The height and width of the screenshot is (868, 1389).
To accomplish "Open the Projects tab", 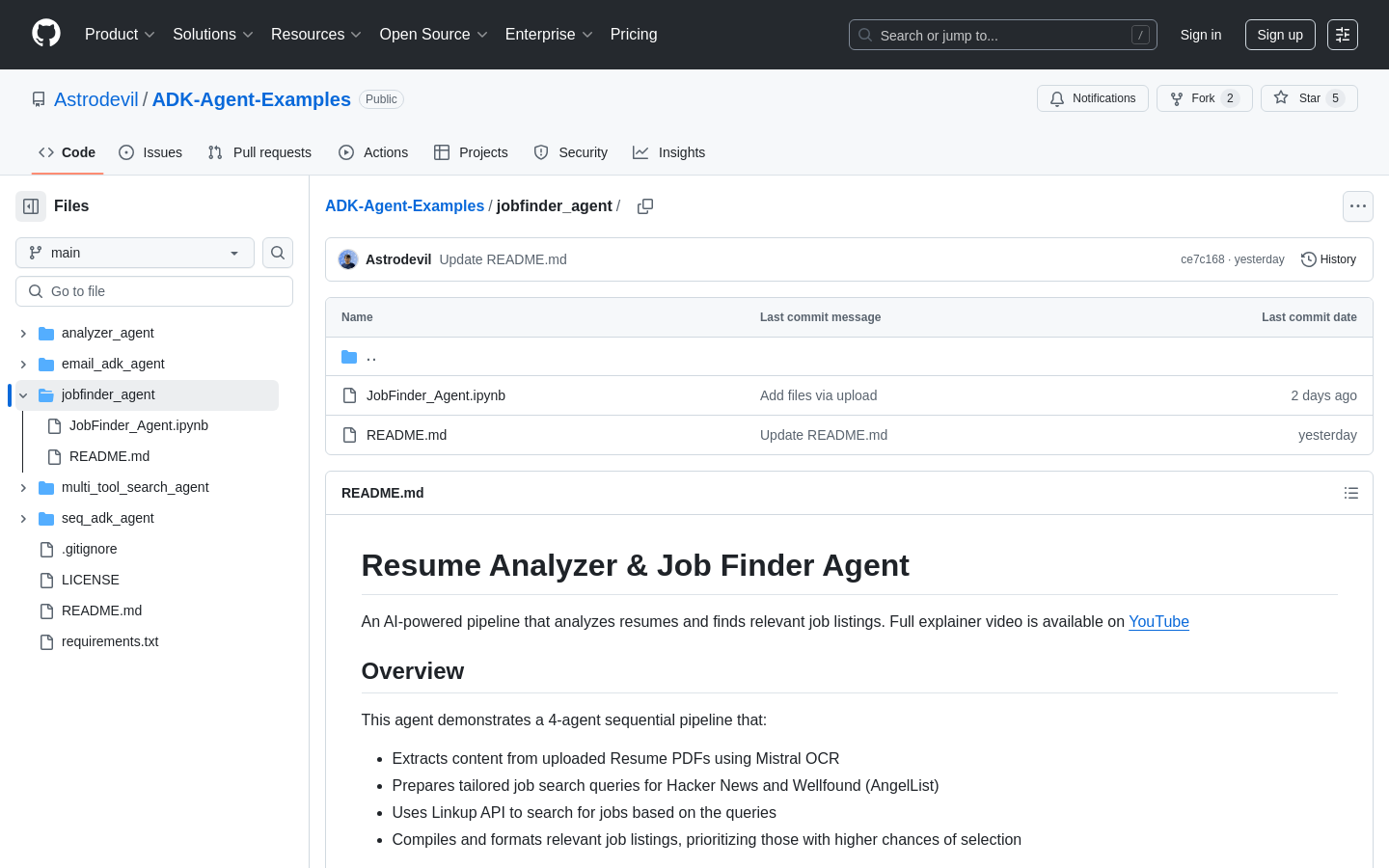I will point(471,152).
